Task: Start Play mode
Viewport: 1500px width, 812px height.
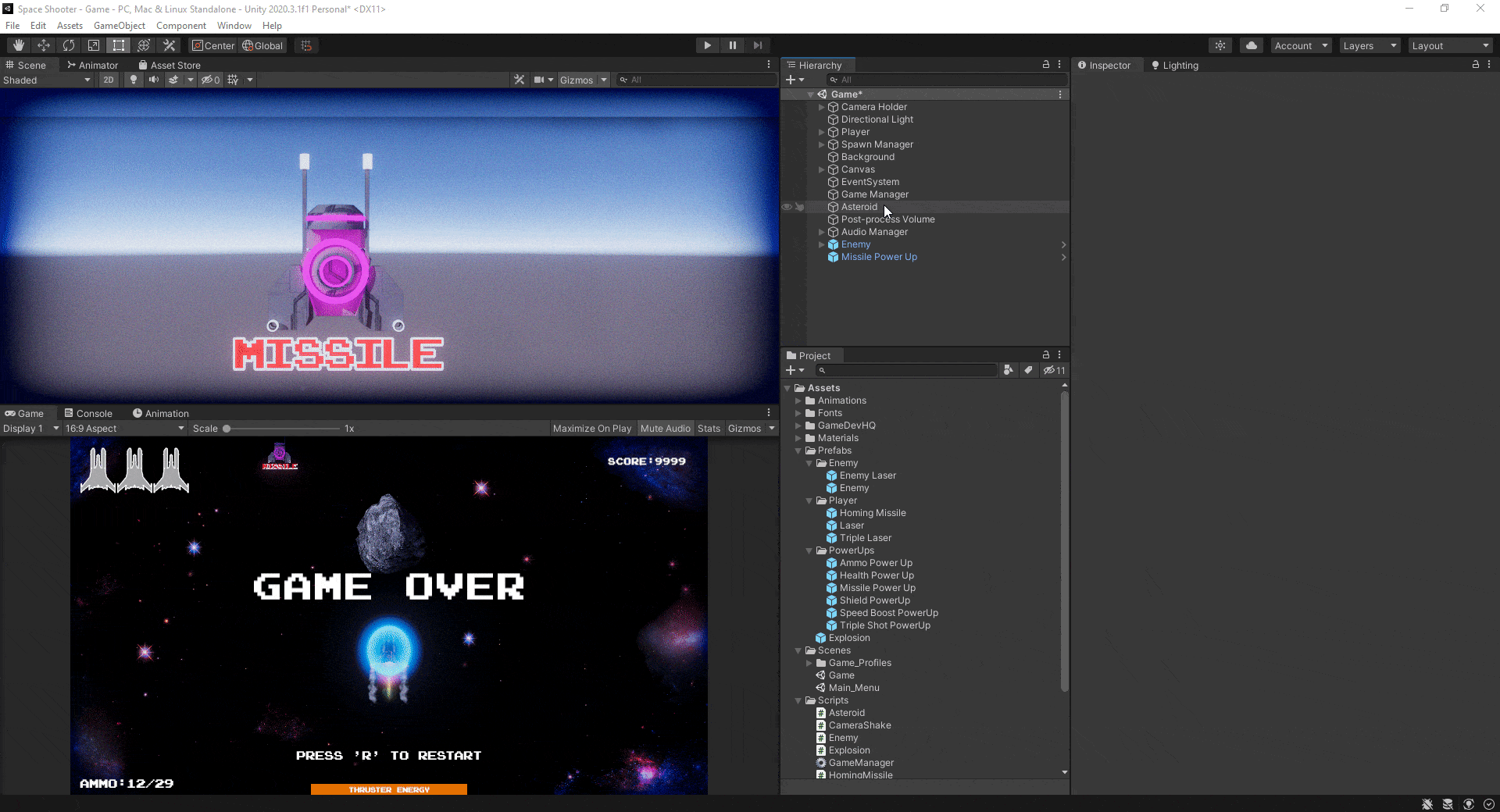Action: click(707, 45)
